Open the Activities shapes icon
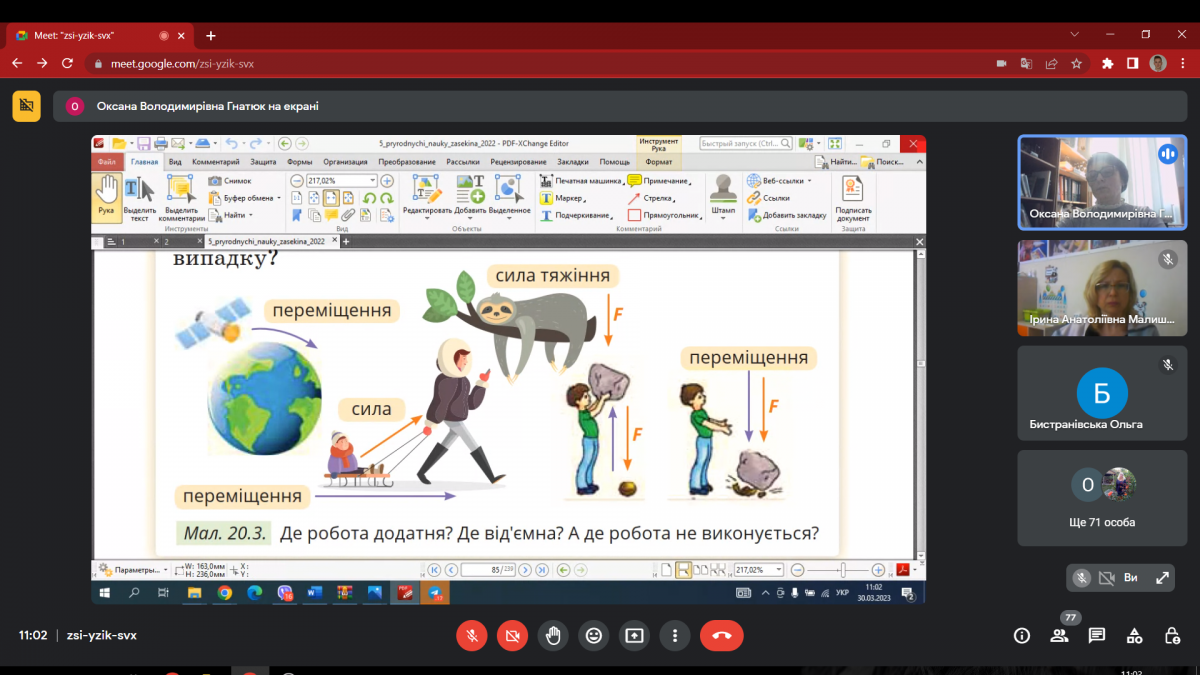Image resolution: width=1200 pixels, height=675 pixels. coord(1135,636)
